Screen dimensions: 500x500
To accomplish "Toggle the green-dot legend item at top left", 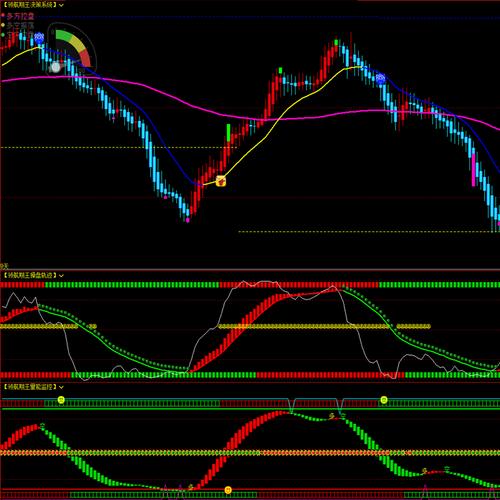I will coord(10,34).
